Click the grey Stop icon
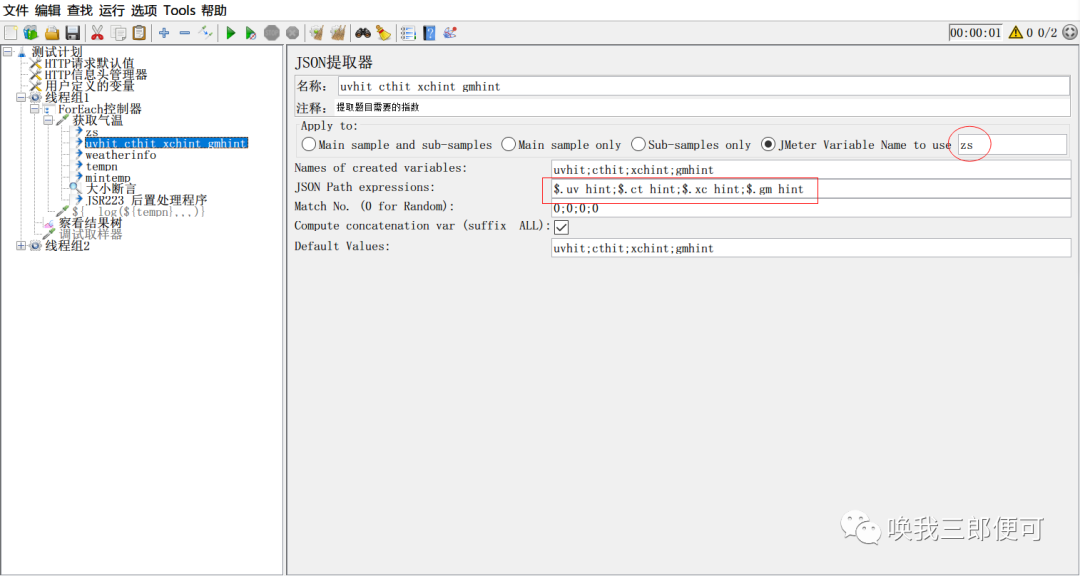1080x576 pixels. pyautogui.click(x=272, y=32)
